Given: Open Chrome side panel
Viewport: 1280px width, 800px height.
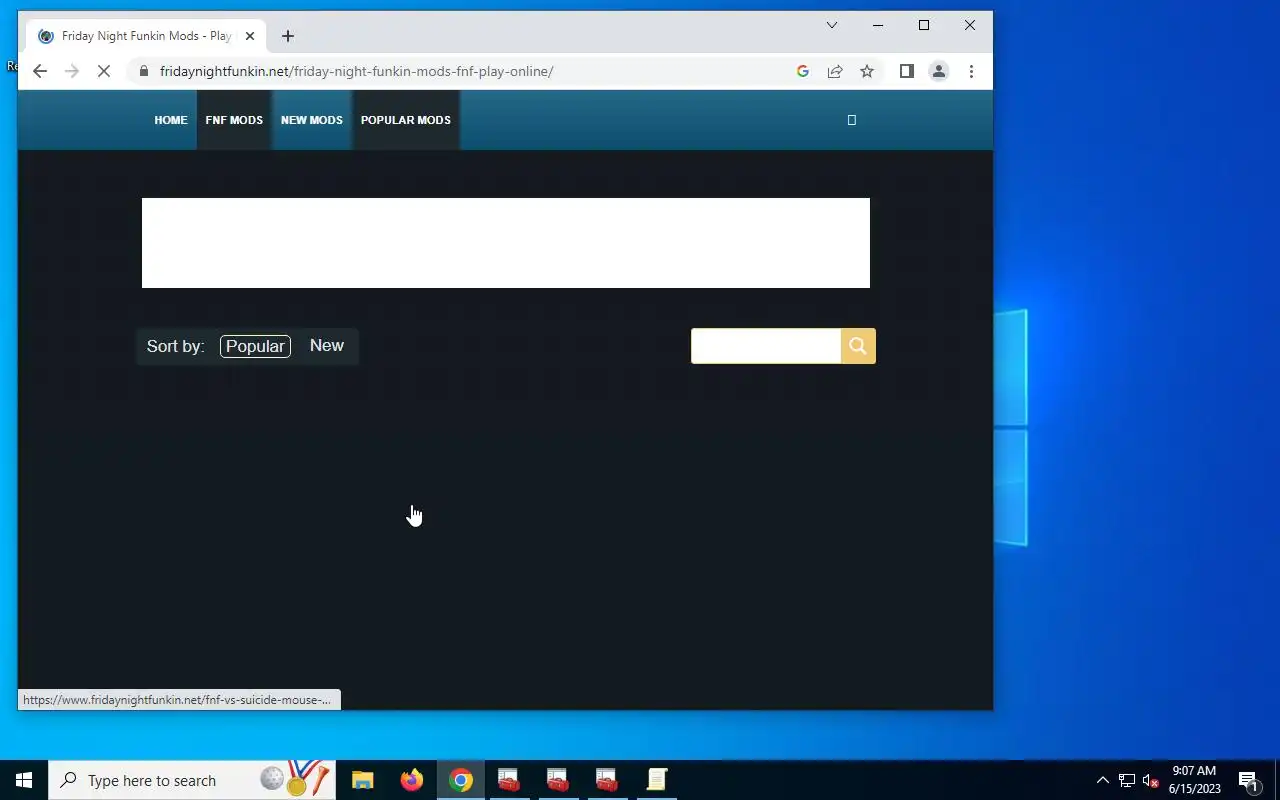Looking at the screenshot, I should click(x=907, y=71).
